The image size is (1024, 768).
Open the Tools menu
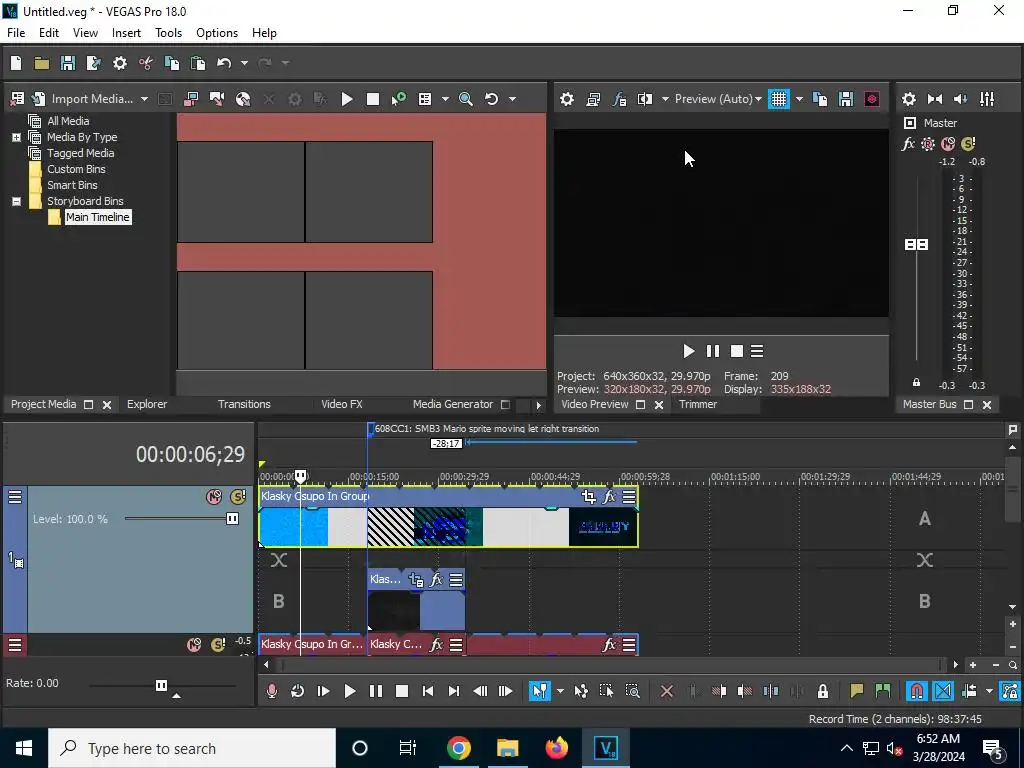tap(168, 33)
